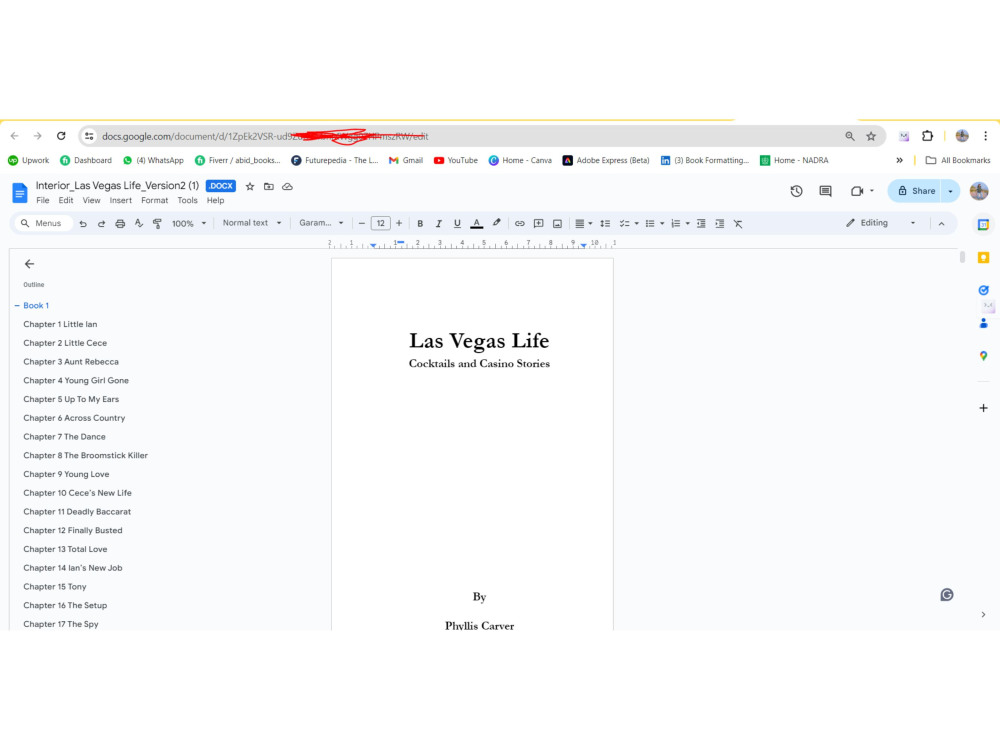Image resolution: width=1000 pixels, height=750 pixels.
Task: Open the zoom level 100% dropdown
Action: [x=189, y=224]
